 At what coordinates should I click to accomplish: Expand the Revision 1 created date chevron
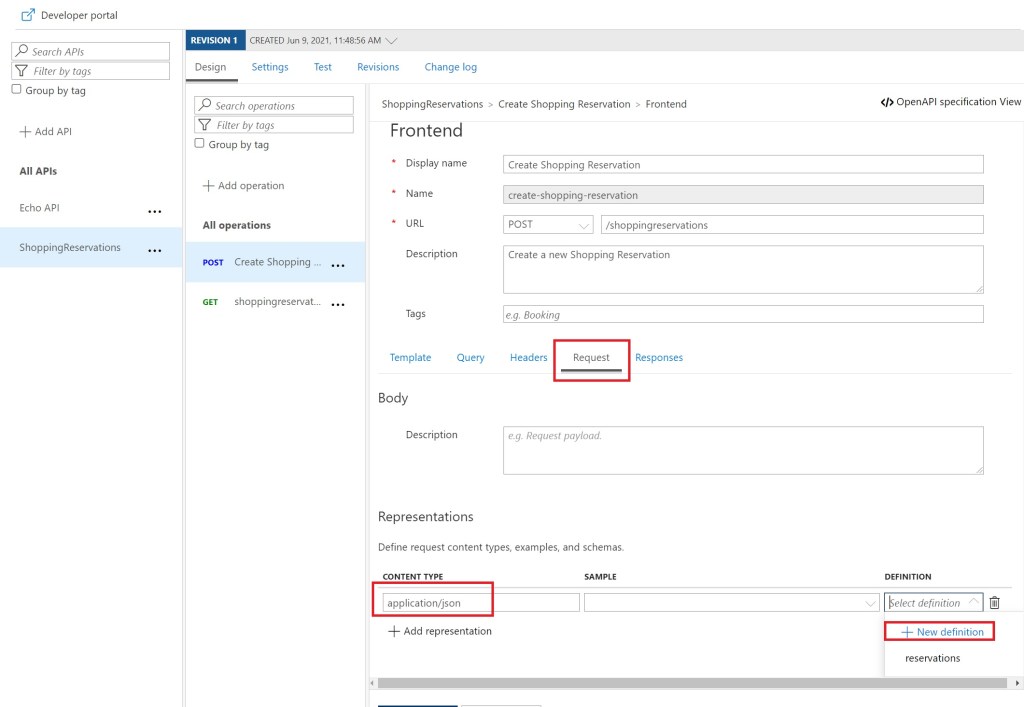391,41
